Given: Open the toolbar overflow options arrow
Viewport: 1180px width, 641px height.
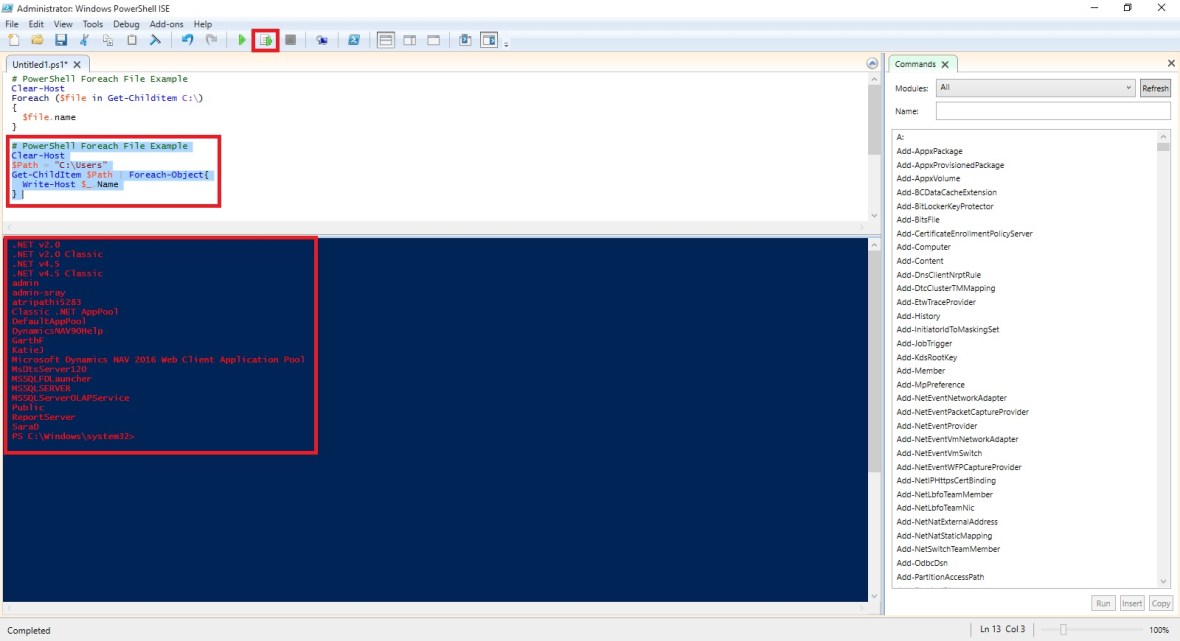Looking at the screenshot, I should 506,44.
